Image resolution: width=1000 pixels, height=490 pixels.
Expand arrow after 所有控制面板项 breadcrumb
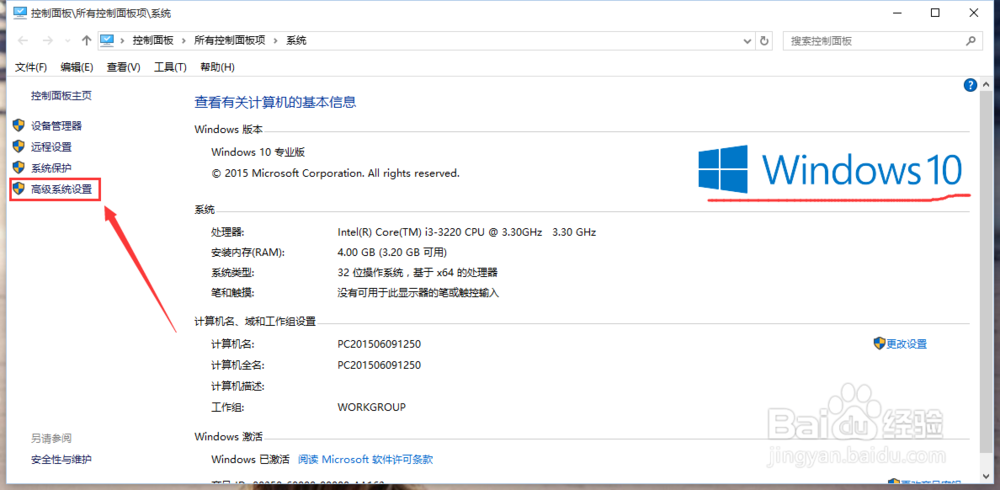pyautogui.click(x=276, y=41)
